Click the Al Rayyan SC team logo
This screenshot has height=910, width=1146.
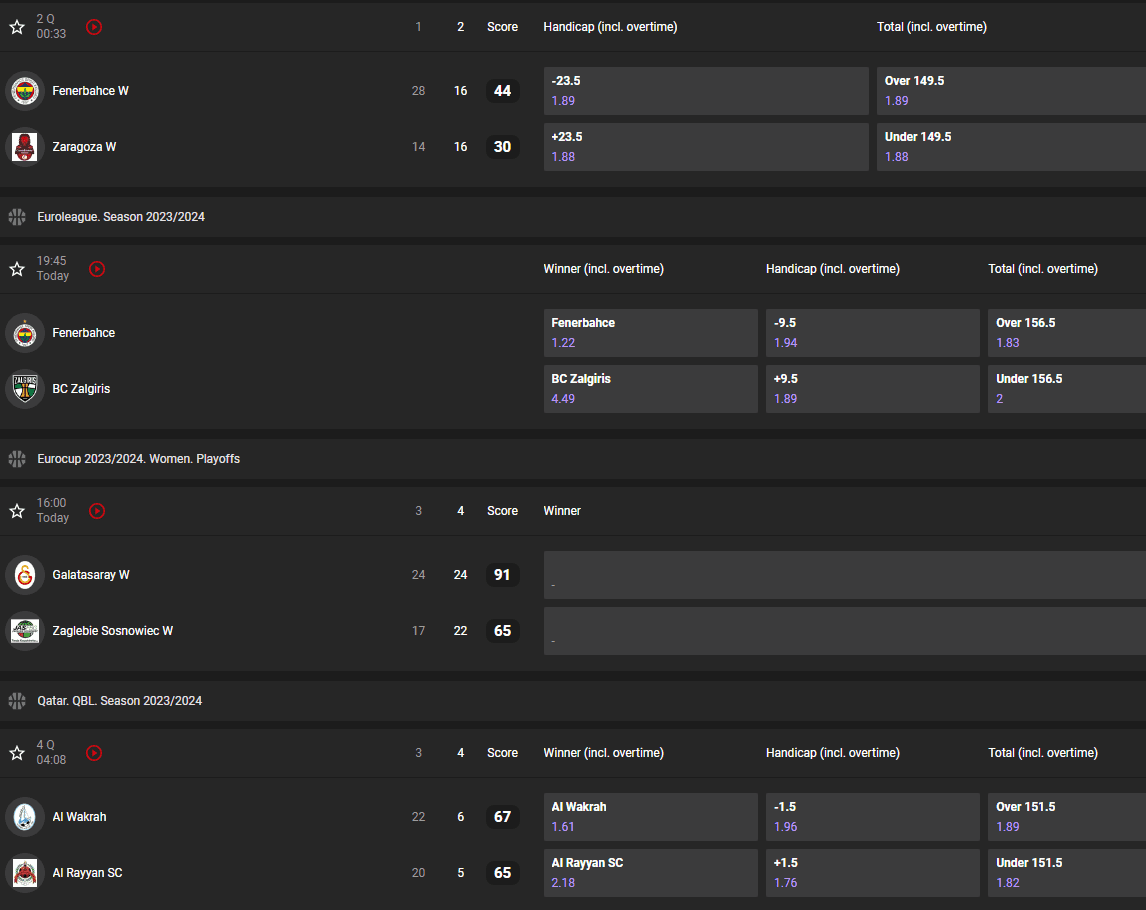tap(25, 873)
